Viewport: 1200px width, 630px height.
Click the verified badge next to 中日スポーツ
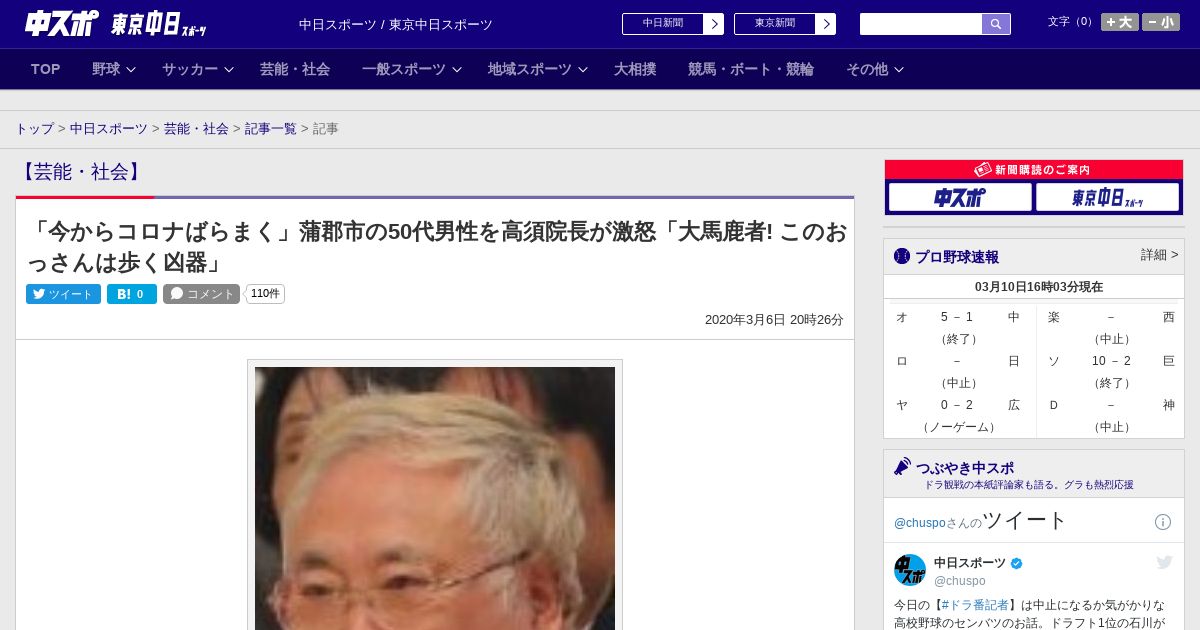coord(1017,563)
